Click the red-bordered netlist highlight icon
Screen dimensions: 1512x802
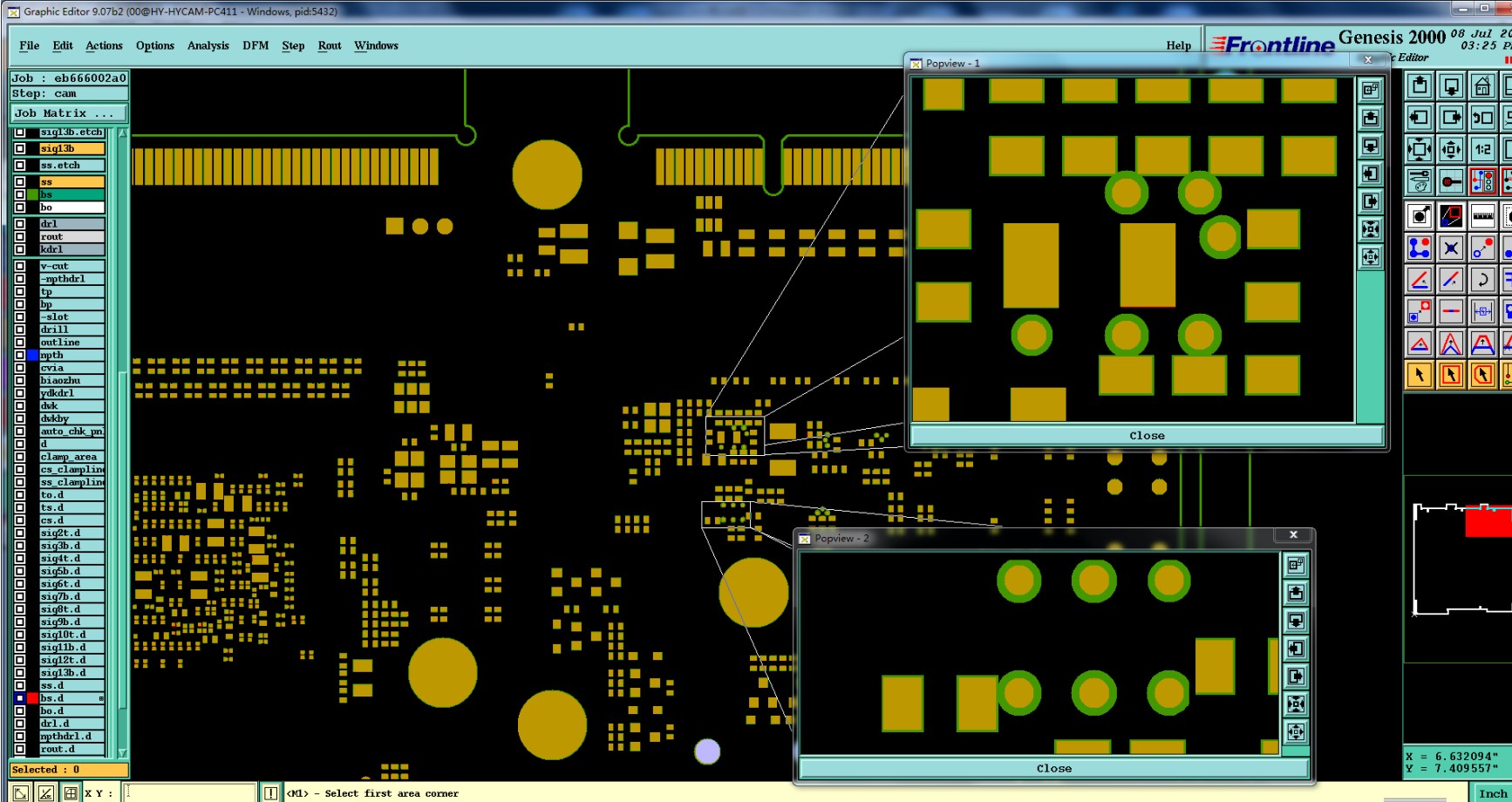pyautogui.click(x=1482, y=181)
